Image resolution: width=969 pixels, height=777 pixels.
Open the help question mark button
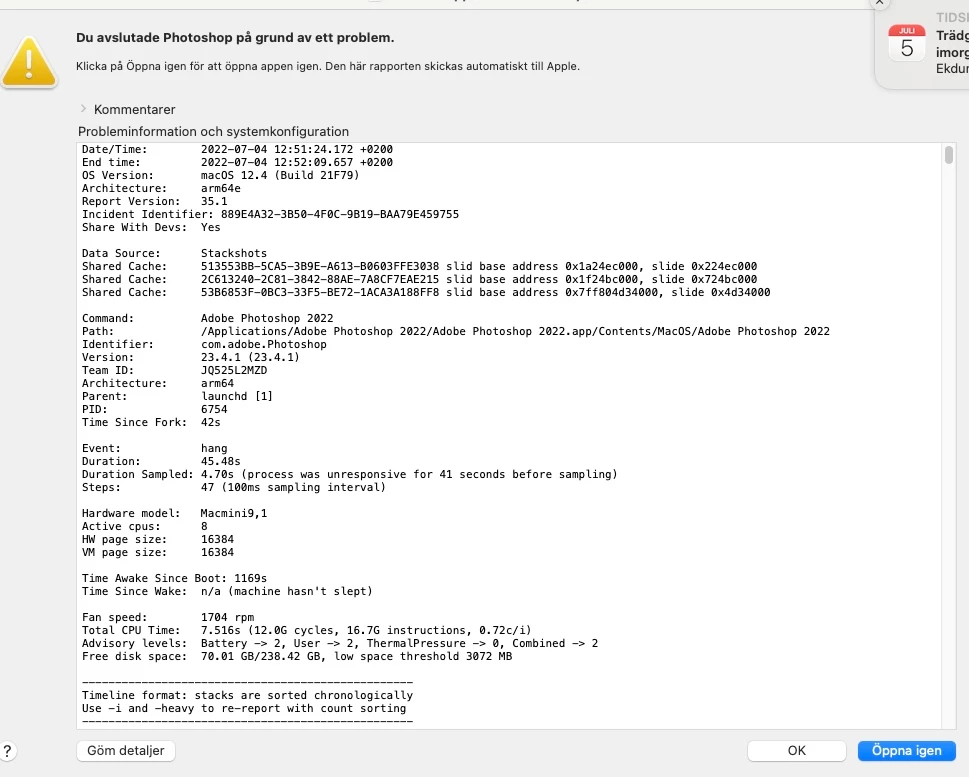tap(7, 751)
